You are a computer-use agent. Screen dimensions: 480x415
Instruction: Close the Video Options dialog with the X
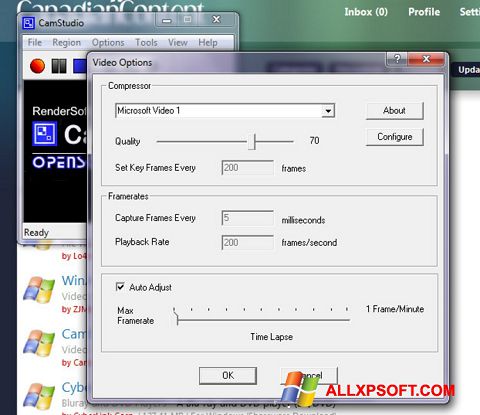point(426,59)
